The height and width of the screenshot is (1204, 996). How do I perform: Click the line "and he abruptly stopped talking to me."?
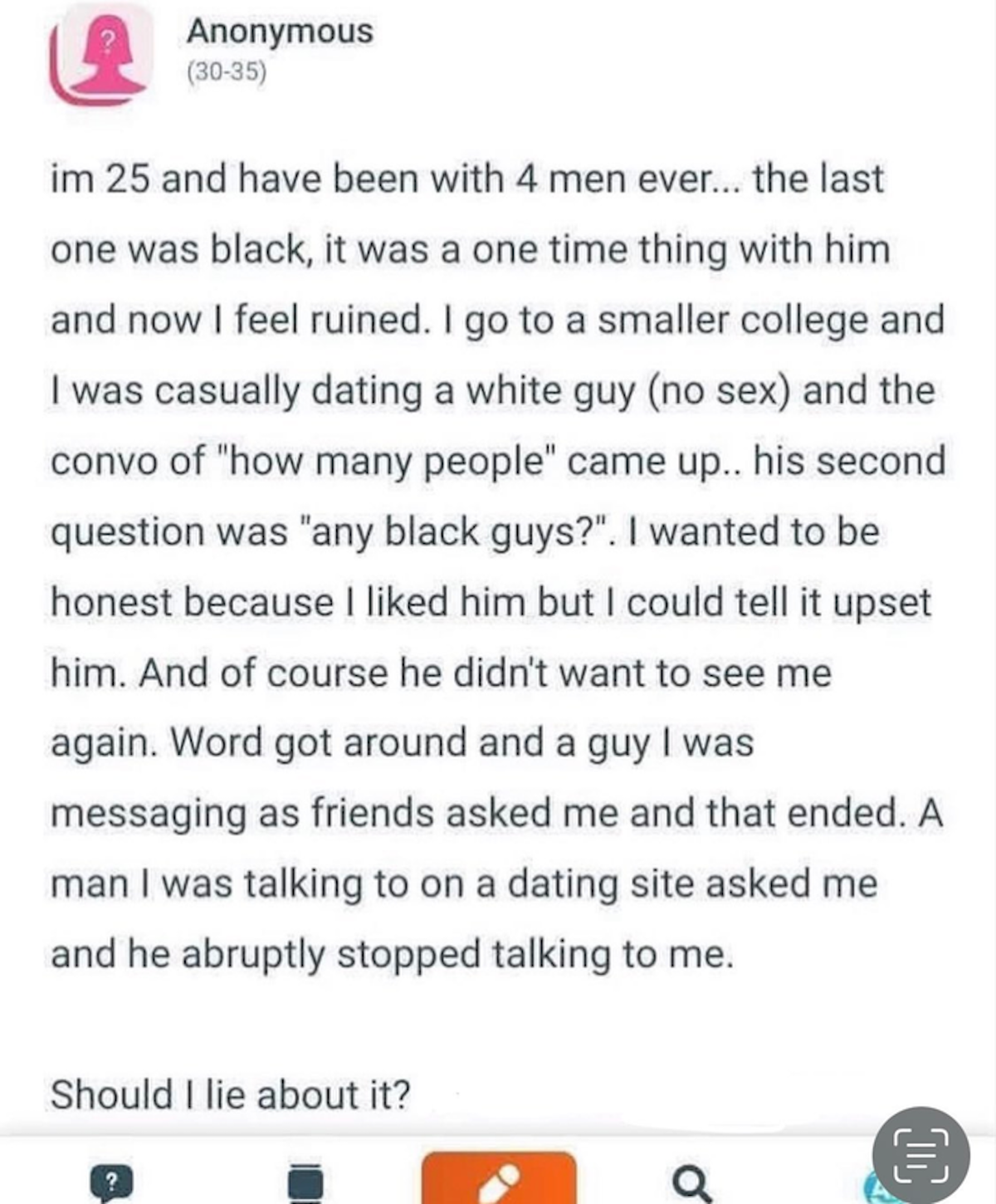pos(393,954)
